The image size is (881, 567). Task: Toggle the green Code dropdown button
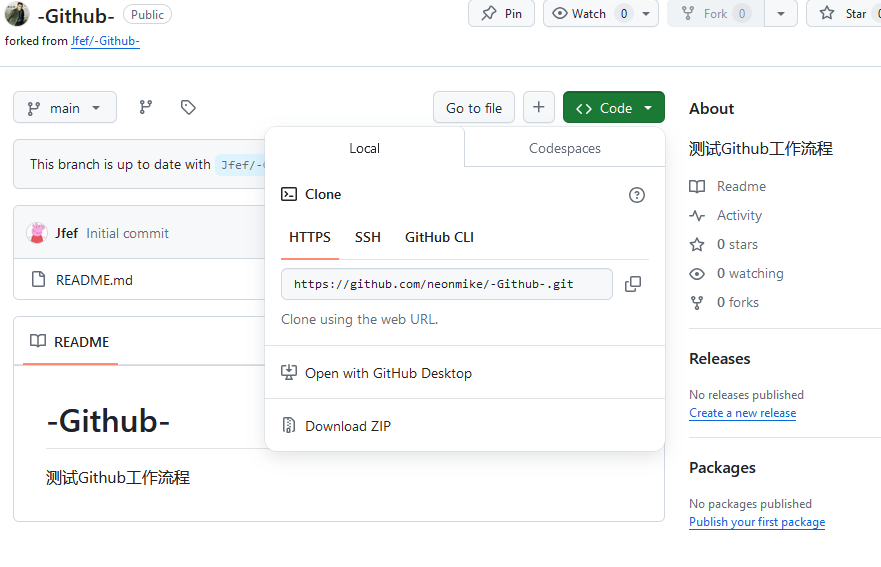[614, 107]
